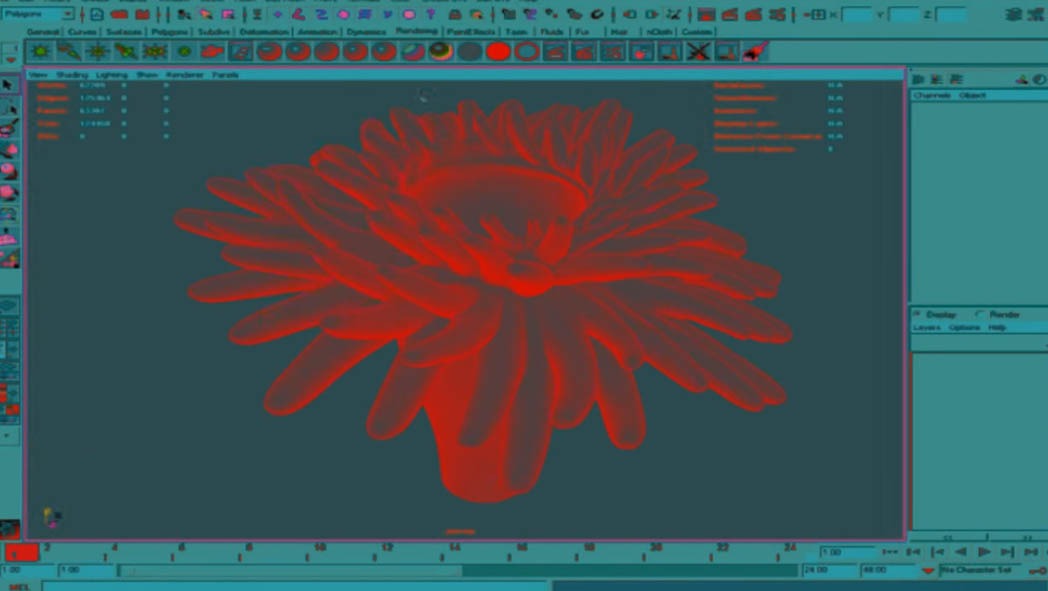Switch to the Dynamics shelf tab

click(x=366, y=31)
